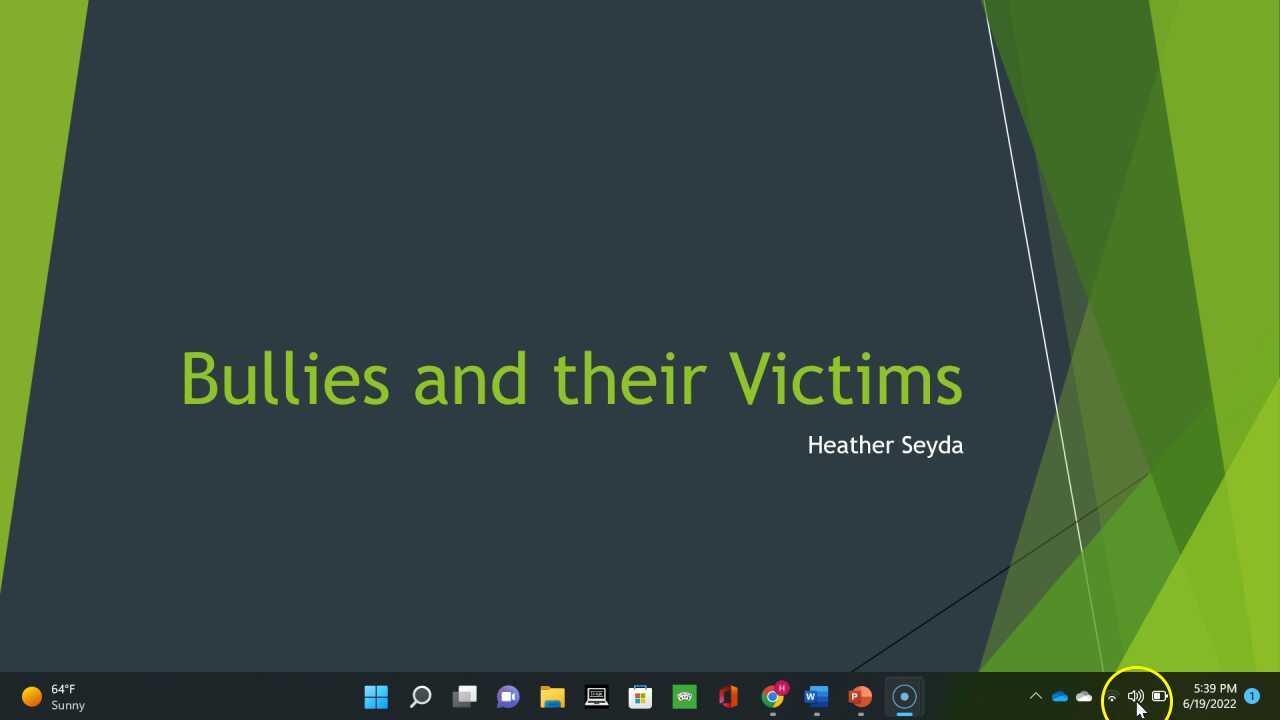Open the laptop-screen taskbar app
Screen dimensions: 1280x720
pos(596,696)
